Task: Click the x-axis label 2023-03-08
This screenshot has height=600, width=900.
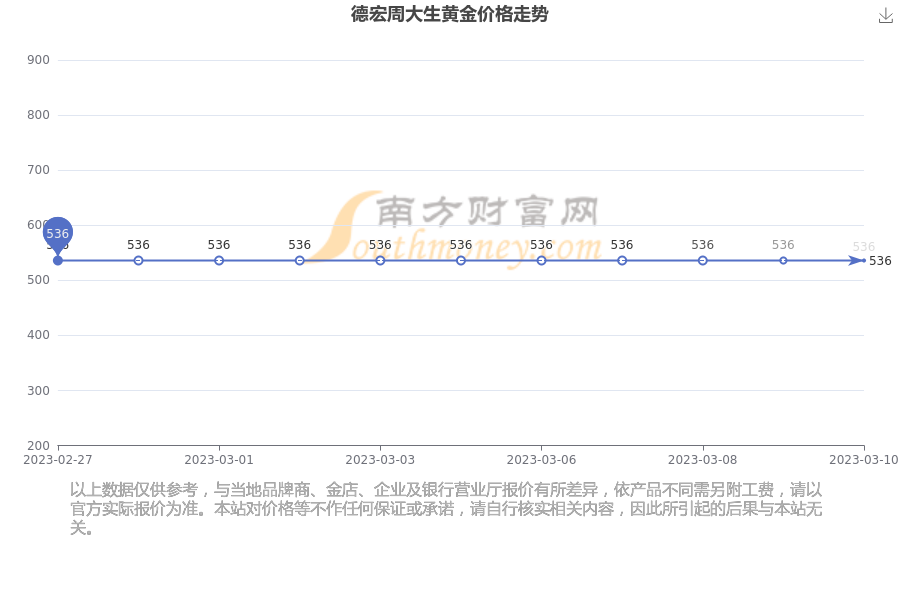Action: click(703, 460)
